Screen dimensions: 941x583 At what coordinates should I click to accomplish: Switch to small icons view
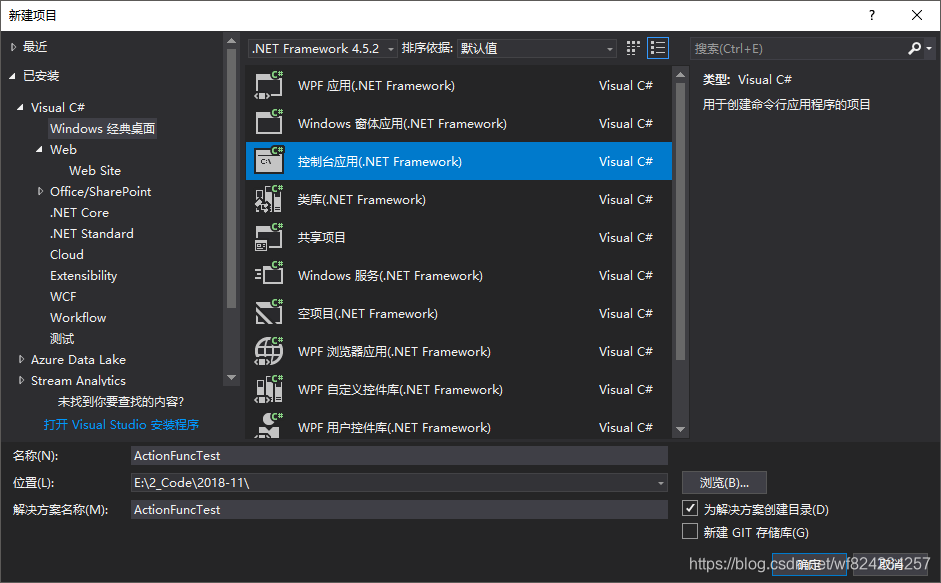[x=633, y=48]
